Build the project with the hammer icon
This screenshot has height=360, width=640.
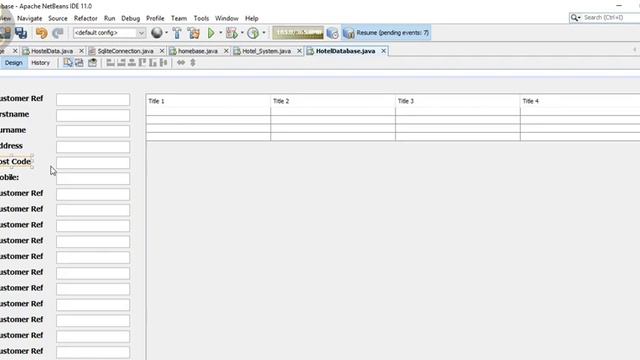coord(177,33)
